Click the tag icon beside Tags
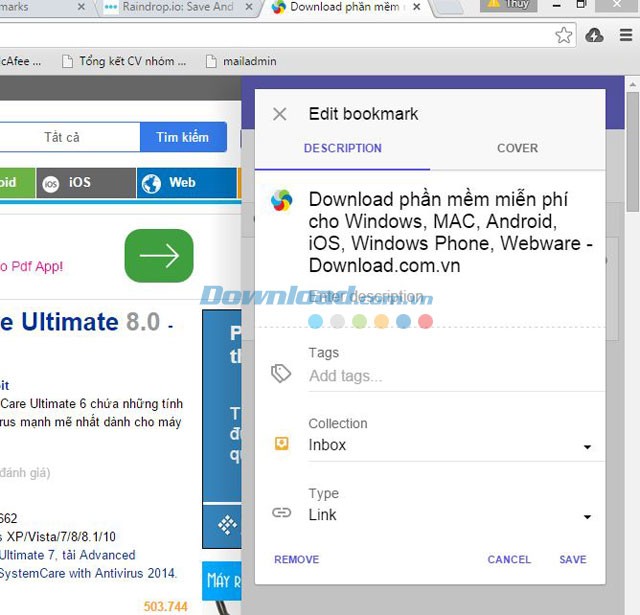640x615 pixels. coord(281,373)
